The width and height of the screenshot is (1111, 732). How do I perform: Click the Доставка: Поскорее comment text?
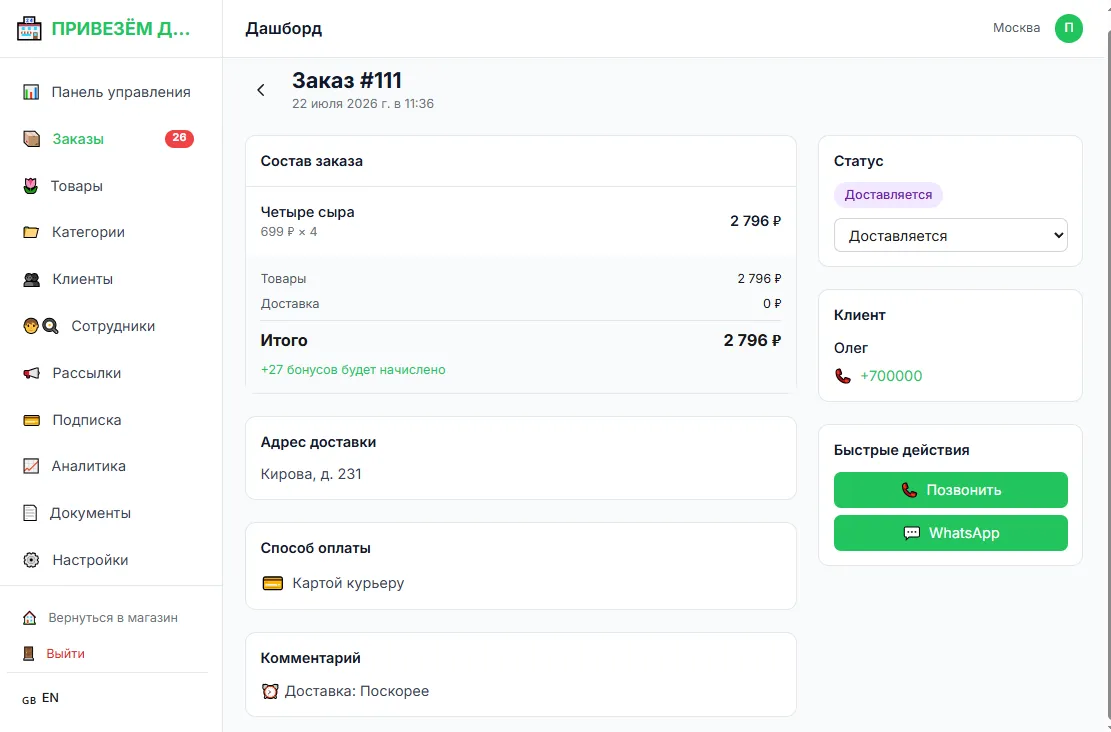click(x=356, y=691)
